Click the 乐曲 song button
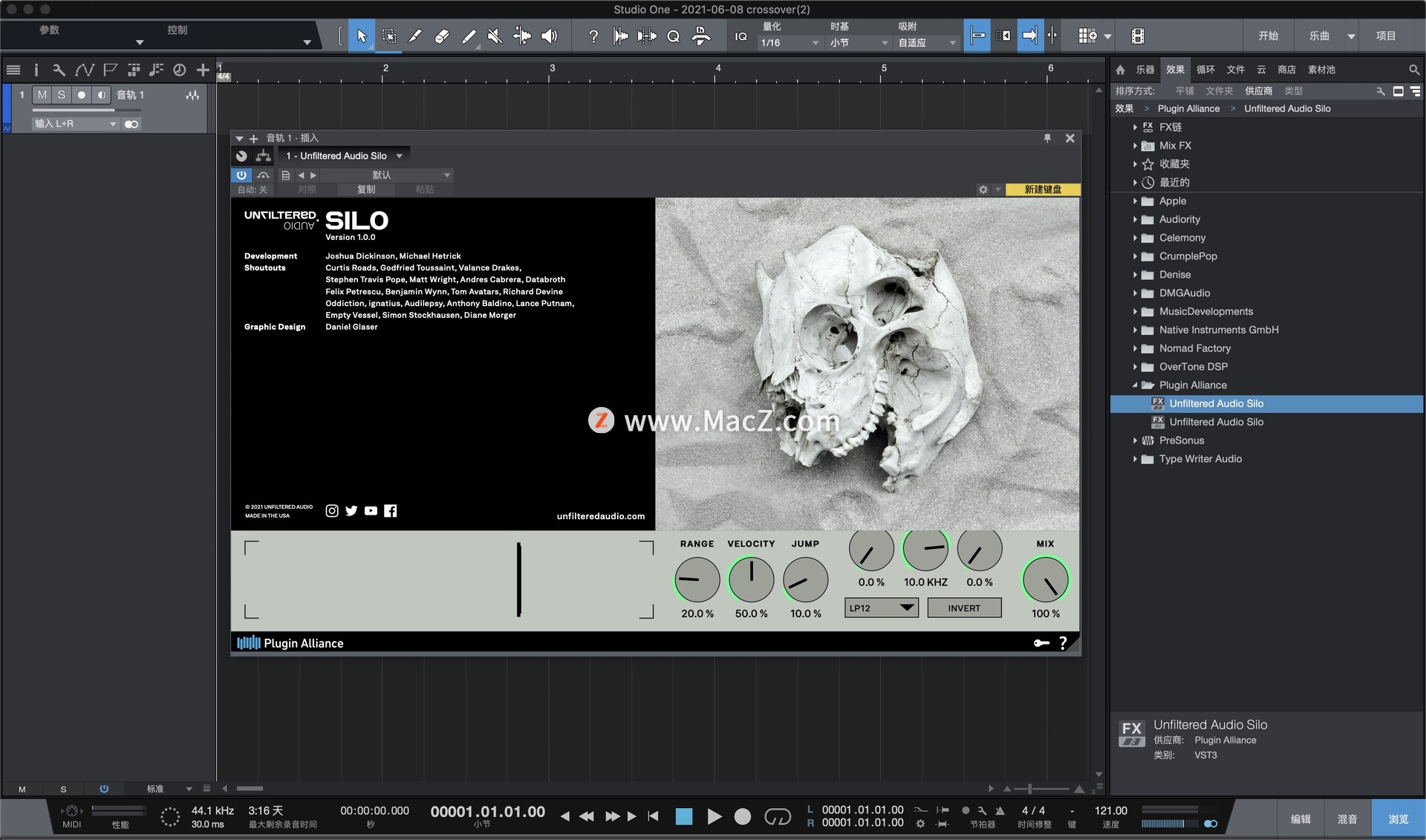The height and width of the screenshot is (840, 1426). 1319,36
